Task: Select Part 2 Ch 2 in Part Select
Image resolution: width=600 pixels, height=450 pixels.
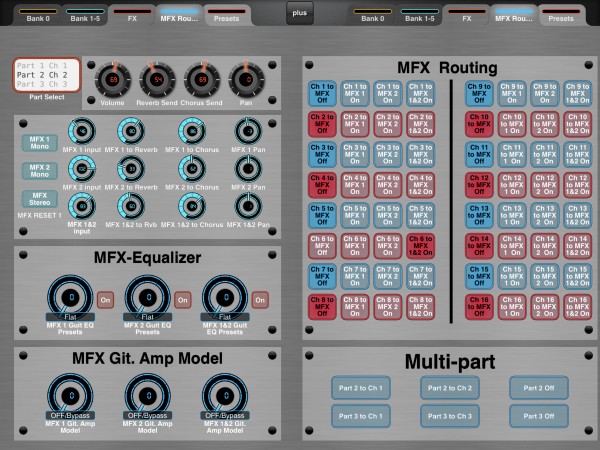Action: tap(42, 75)
